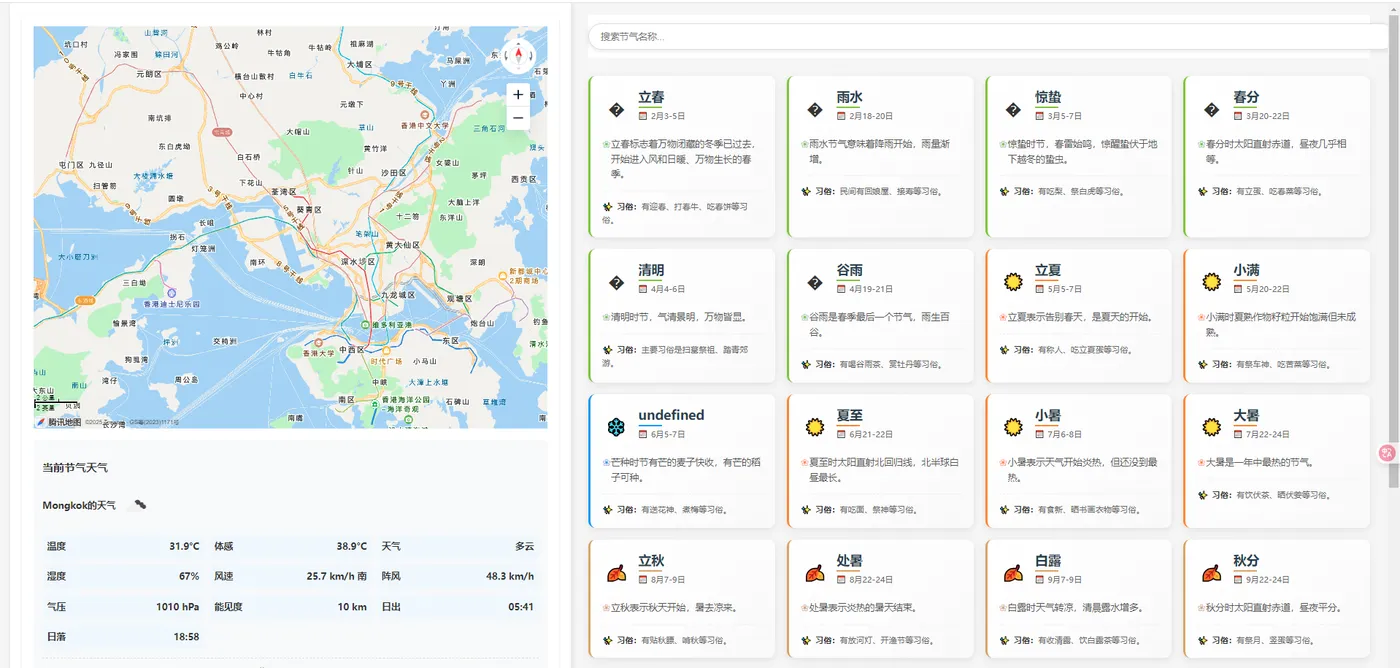The image size is (1400, 668).
Task: Click the sun icon on 夏至 card
Action: point(814,427)
